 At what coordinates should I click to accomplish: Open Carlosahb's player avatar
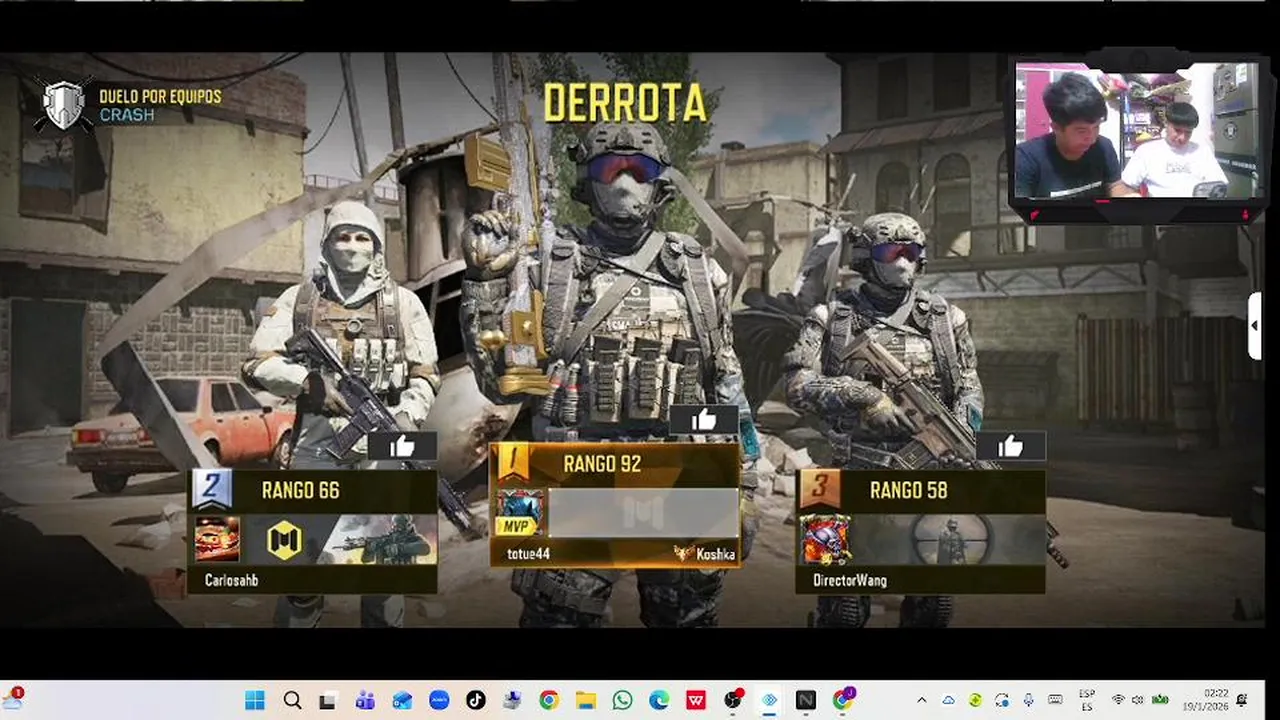click(x=217, y=540)
